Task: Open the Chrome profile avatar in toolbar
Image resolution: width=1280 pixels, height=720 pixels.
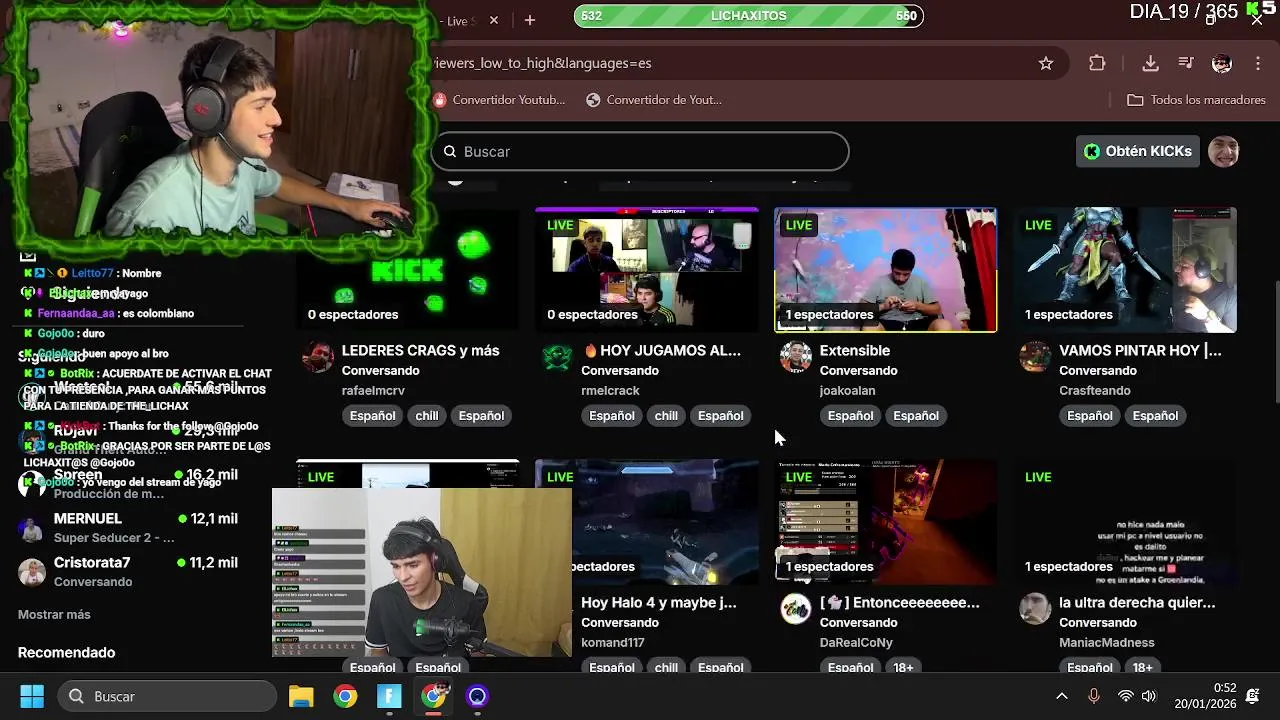Action: pos(1222,63)
